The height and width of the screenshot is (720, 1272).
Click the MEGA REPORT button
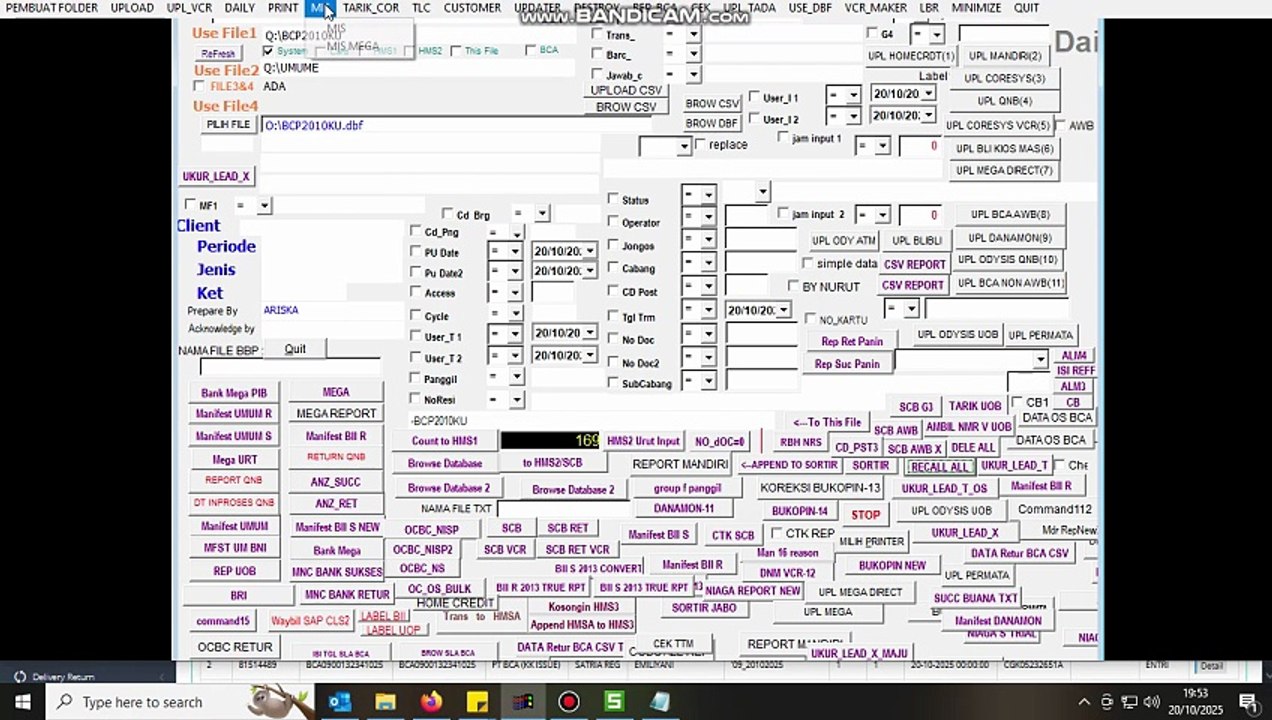(336, 413)
